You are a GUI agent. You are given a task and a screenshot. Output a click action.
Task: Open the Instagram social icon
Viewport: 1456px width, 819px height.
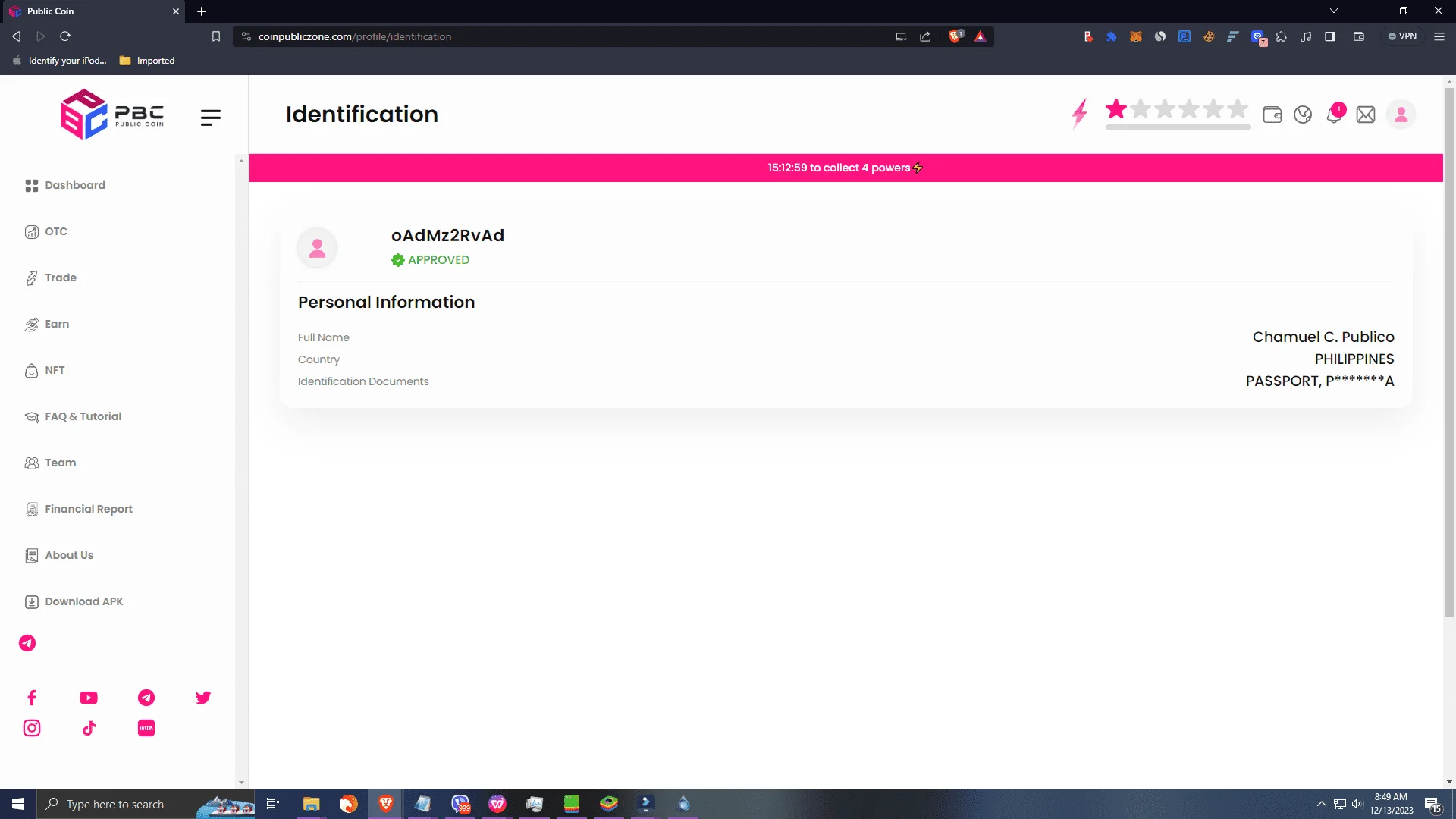click(32, 728)
